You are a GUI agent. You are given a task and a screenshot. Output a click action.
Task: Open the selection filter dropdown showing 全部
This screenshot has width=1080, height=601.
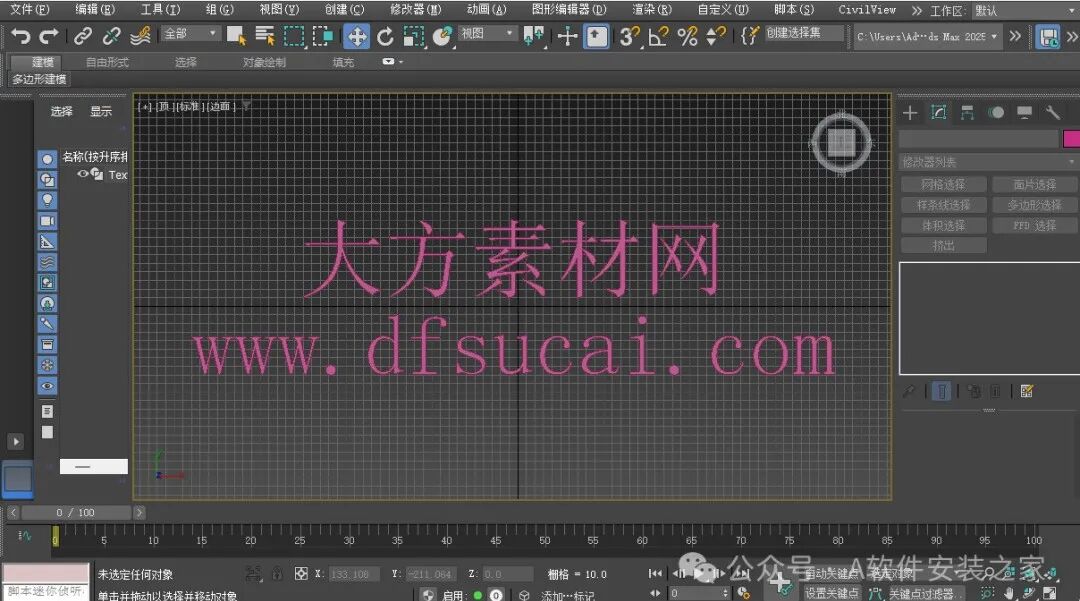[192, 32]
